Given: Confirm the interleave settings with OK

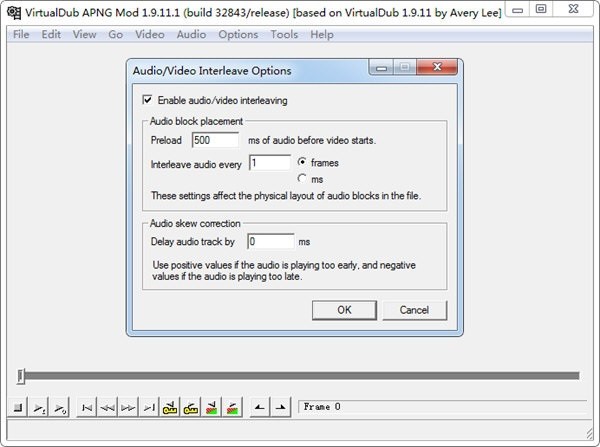Looking at the screenshot, I should point(344,310).
